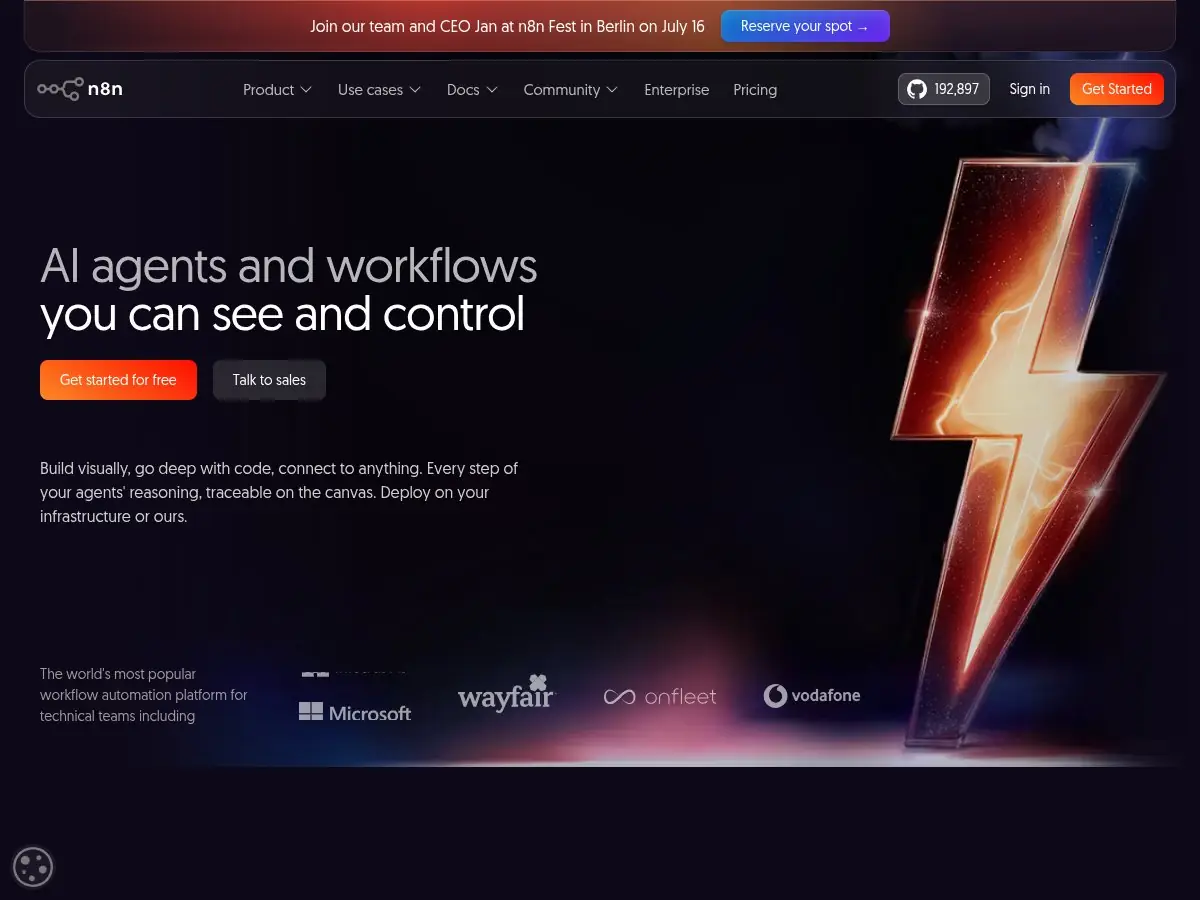The width and height of the screenshot is (1200, 900).
Task: Open the cookie settings icon
Action: coord(33,867)
